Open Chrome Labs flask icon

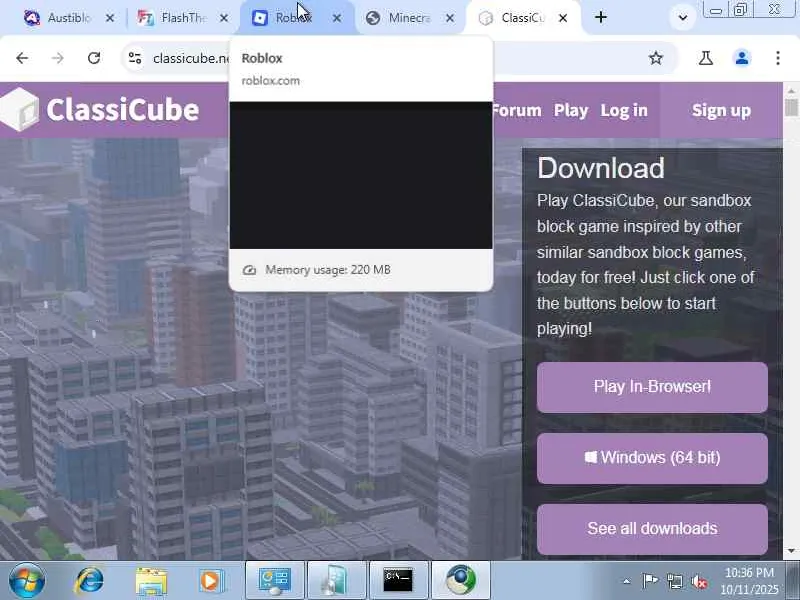(706, 58)
